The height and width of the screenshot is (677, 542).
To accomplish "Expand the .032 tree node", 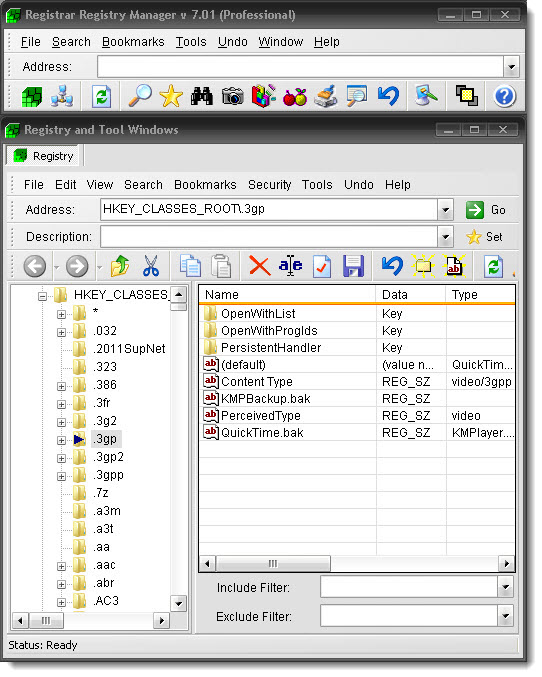I will coord(61,332).
